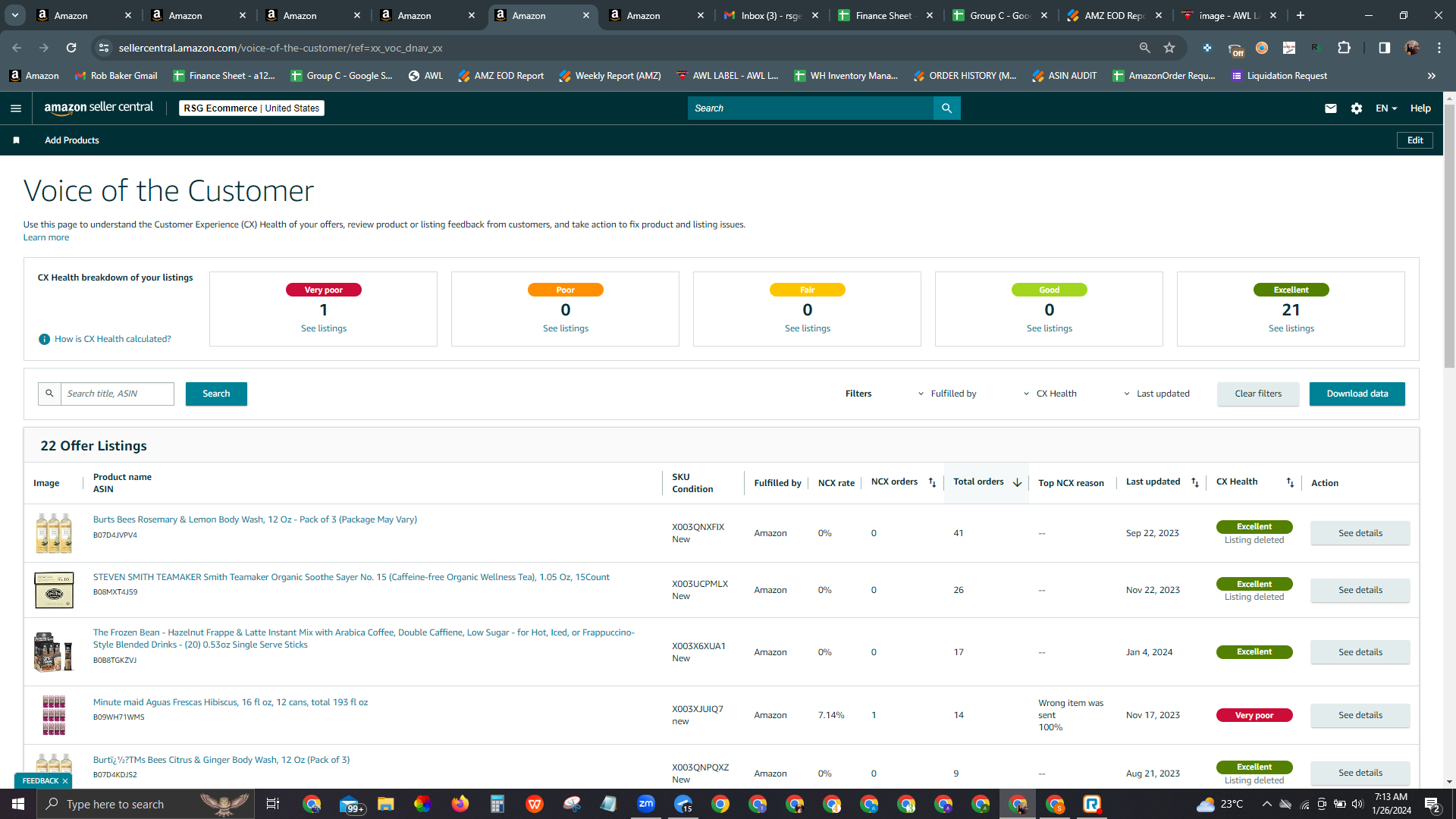Click the Download data button
Screen dimensions: 1456x819
1357,394
